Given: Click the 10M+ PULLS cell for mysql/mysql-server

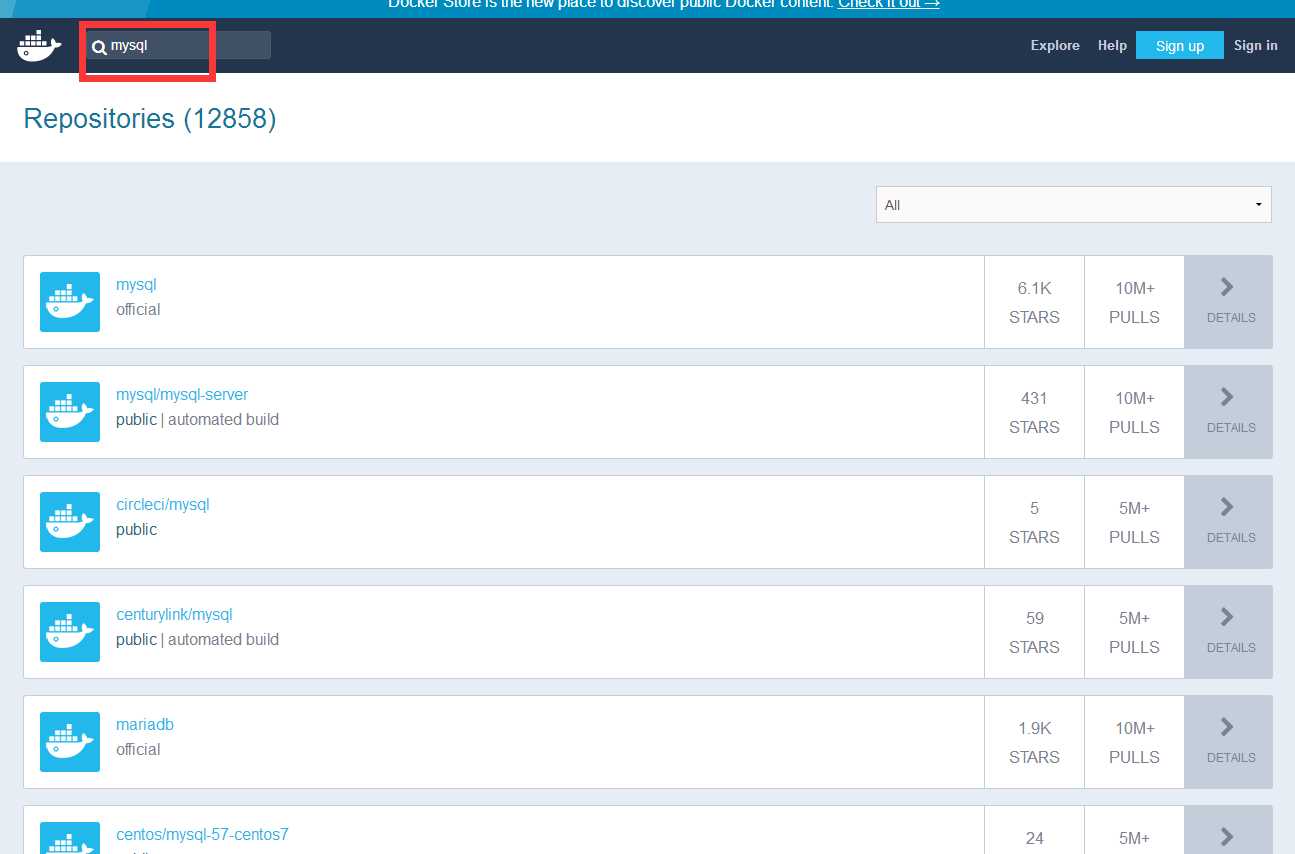Looking at the screenshot, I should point(1134,412).
